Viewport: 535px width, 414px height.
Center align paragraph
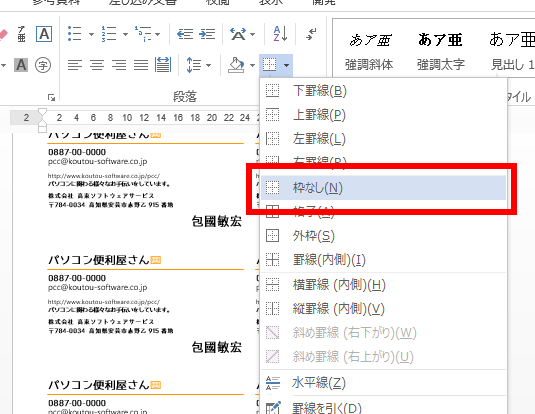tap(97, 65)
